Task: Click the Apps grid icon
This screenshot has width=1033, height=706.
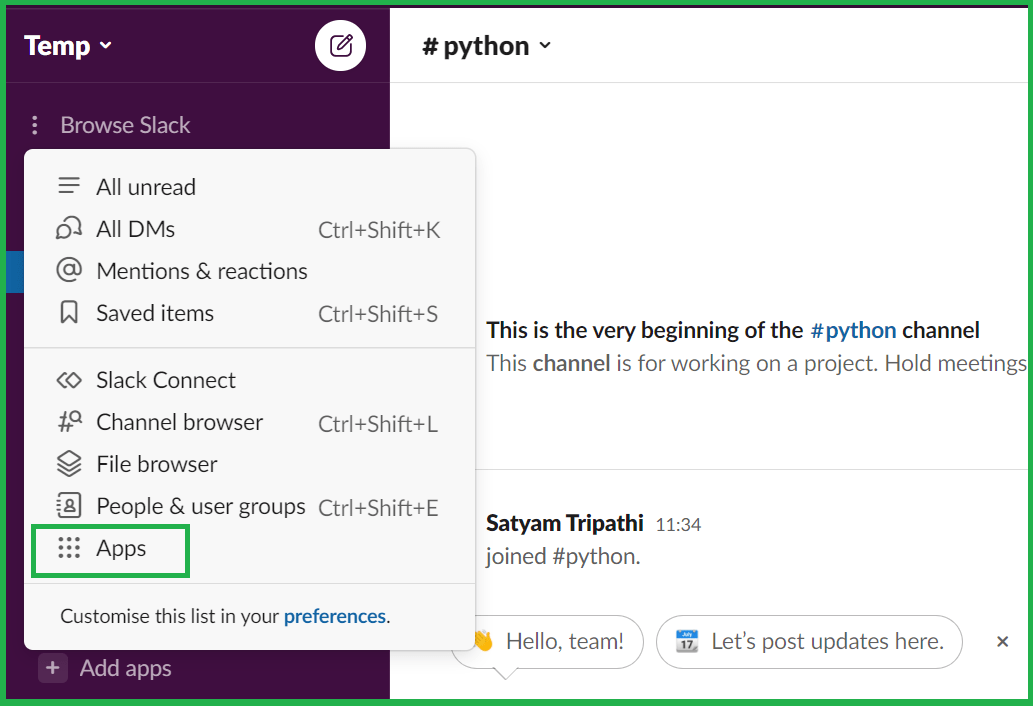Action: click(x=69, y=548)
